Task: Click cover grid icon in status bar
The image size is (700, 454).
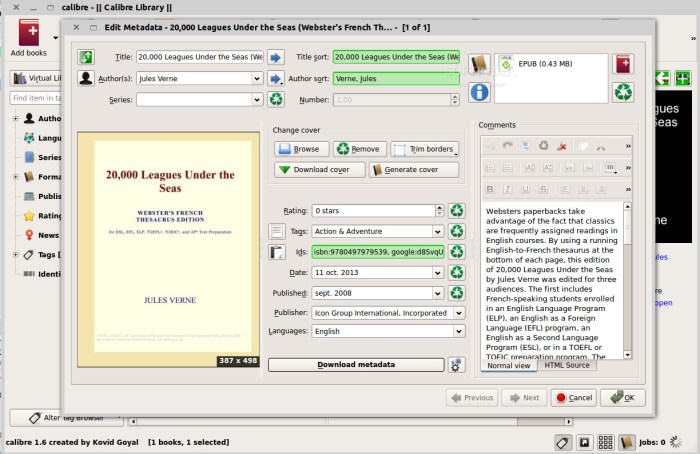Action: click(x=605, y=442)
